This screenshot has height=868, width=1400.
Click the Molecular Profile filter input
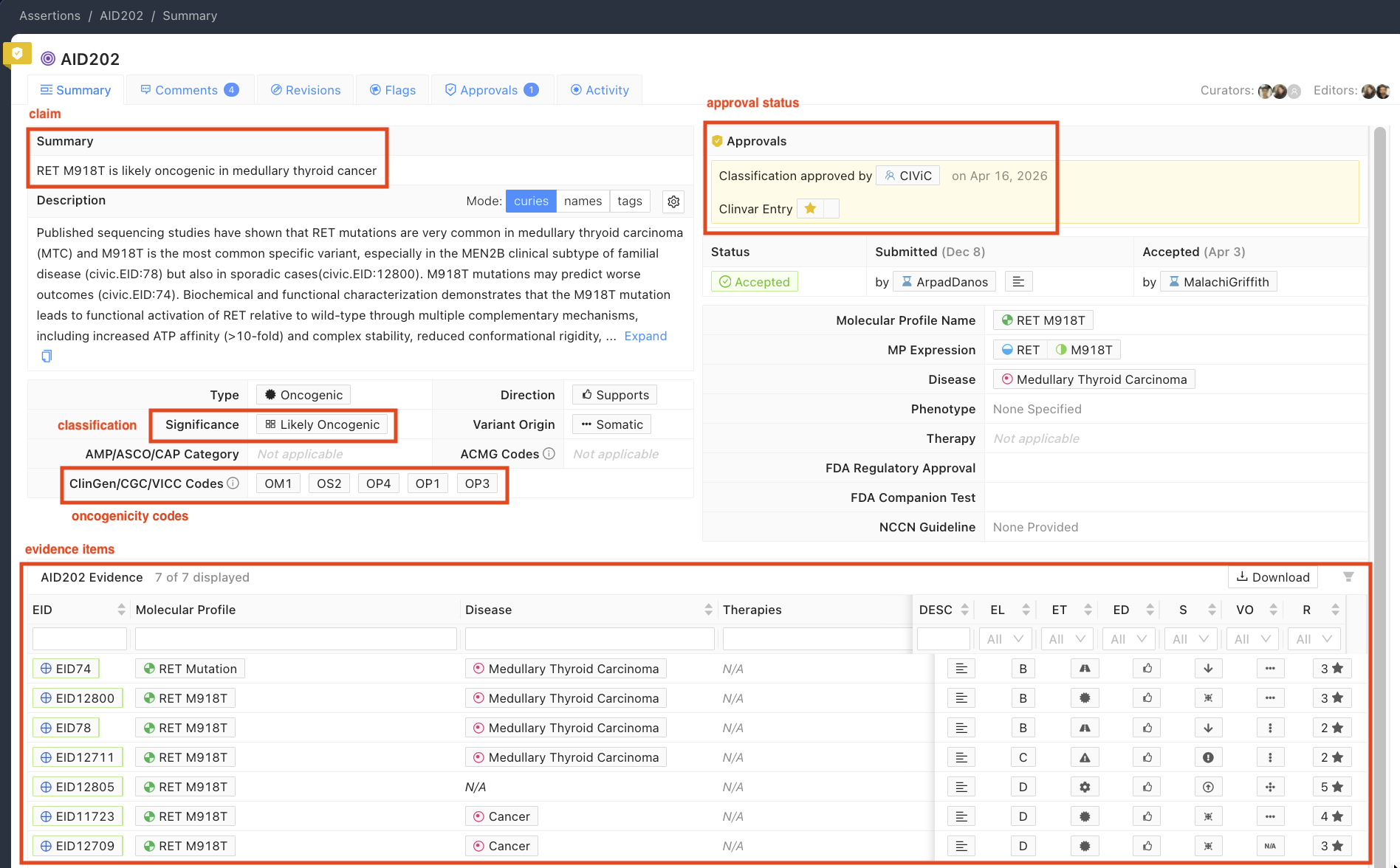[x=295, y=639]
